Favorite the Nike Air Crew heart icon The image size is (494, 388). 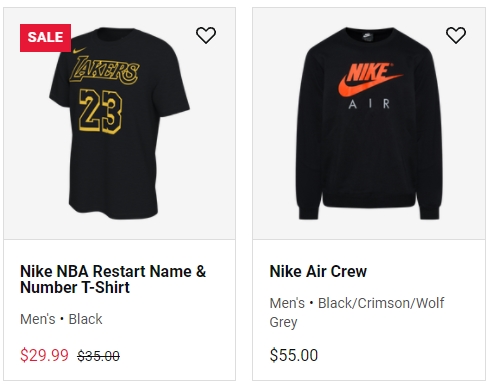(456, 35)
